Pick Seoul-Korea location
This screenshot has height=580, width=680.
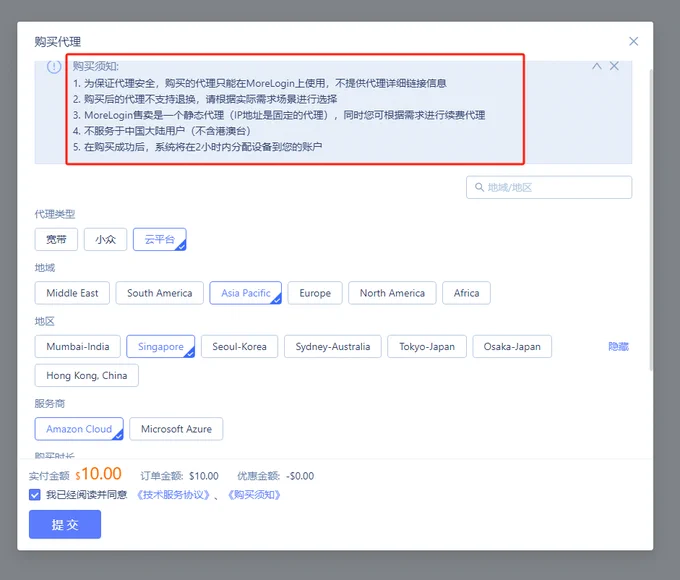[x=239, y=346]
